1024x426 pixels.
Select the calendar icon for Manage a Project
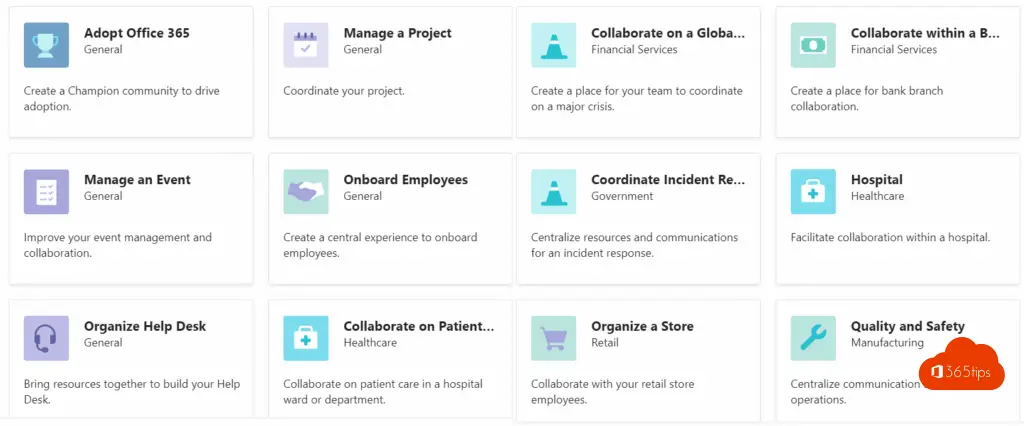point(306,45)
